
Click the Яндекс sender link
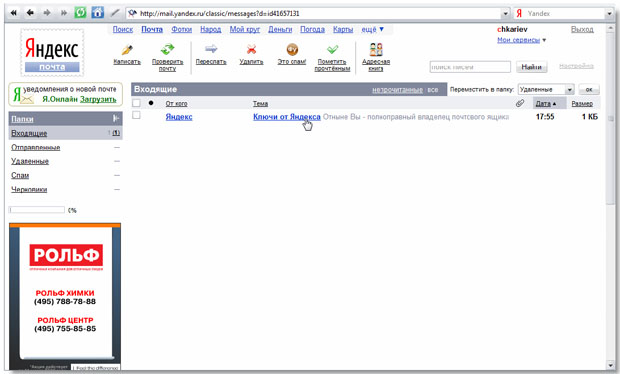tap(179, 117)
